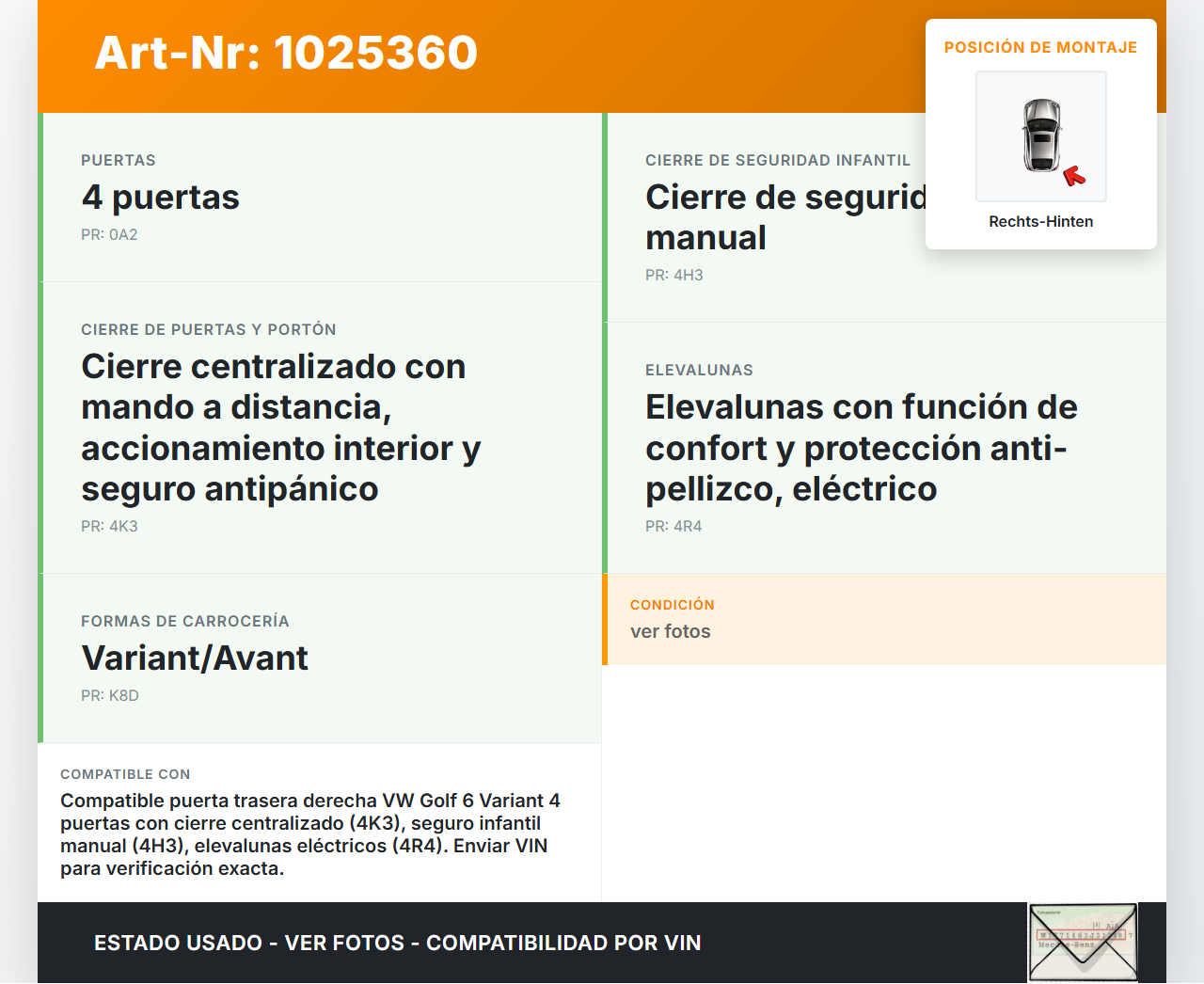Click the PR: K8D code
Viewport: 1204px width, 984px height.
point(110,696)
